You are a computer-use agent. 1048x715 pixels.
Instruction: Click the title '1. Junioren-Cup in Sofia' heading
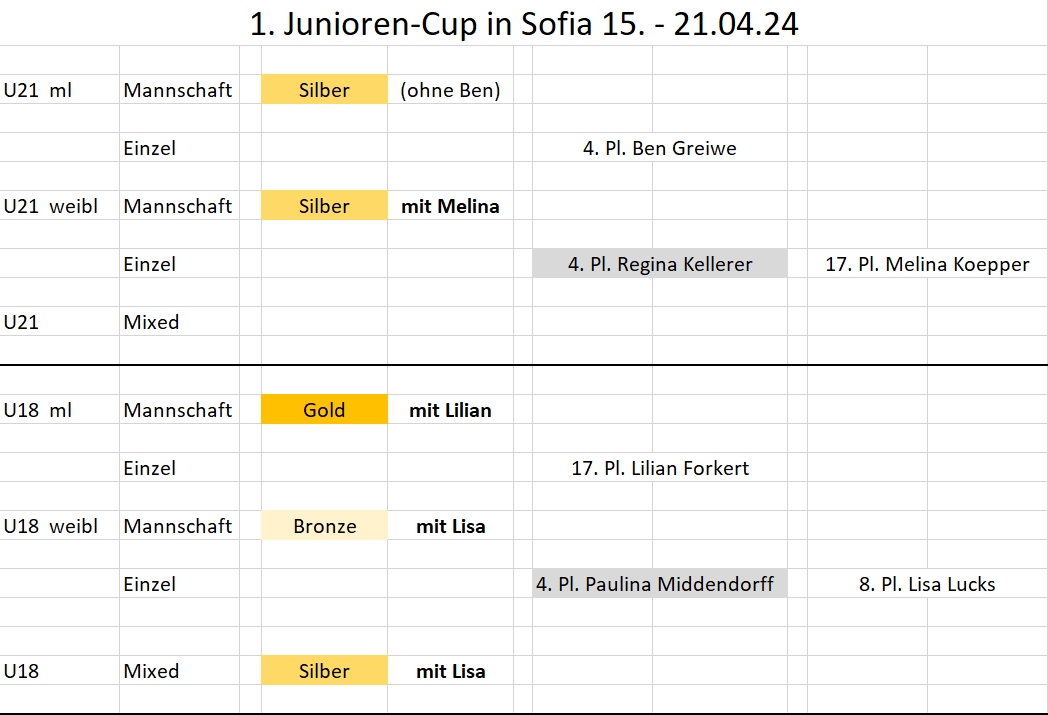[524, 24]
